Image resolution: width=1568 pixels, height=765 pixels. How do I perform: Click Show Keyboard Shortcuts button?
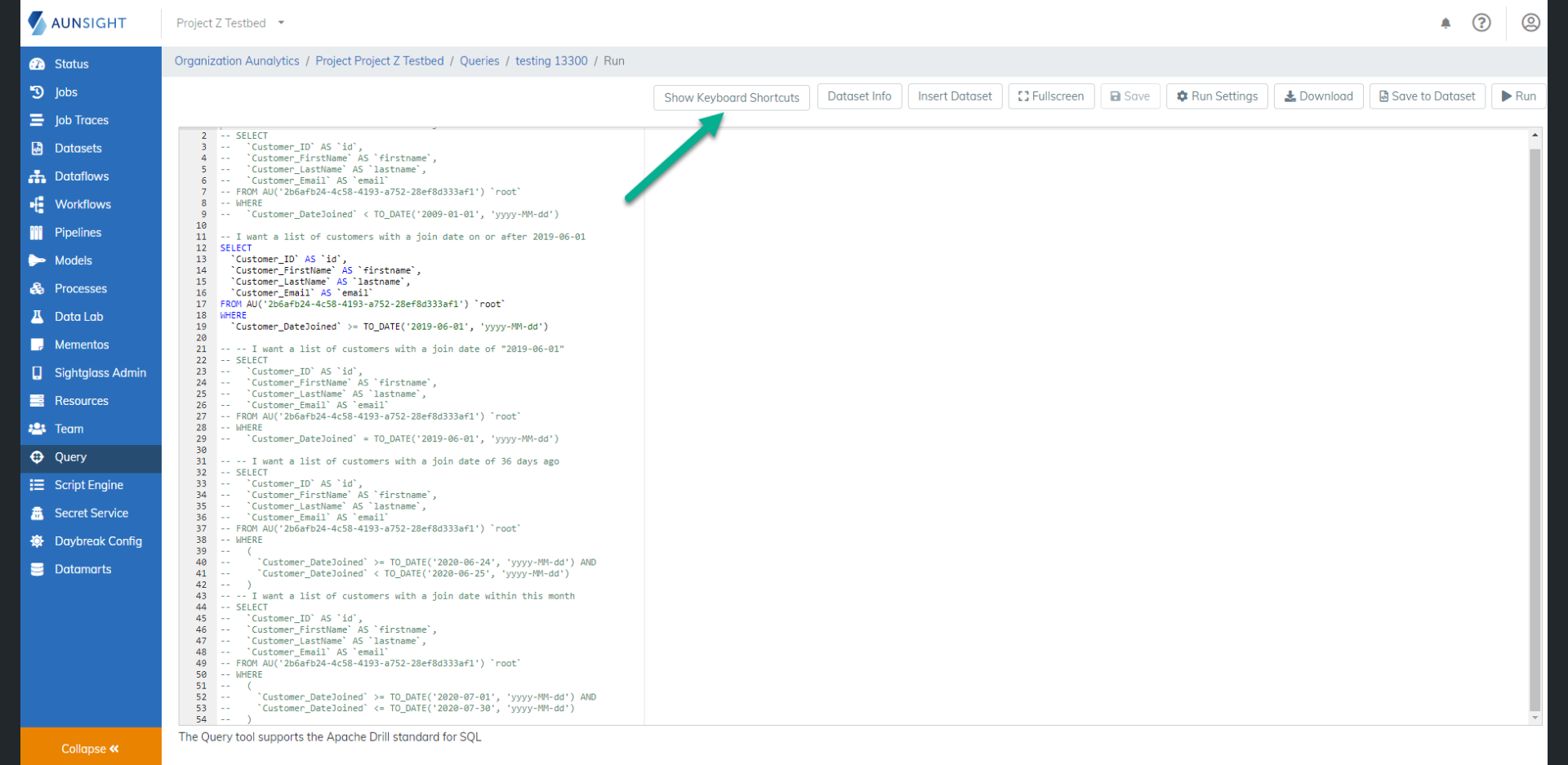(x=732, y=97)
